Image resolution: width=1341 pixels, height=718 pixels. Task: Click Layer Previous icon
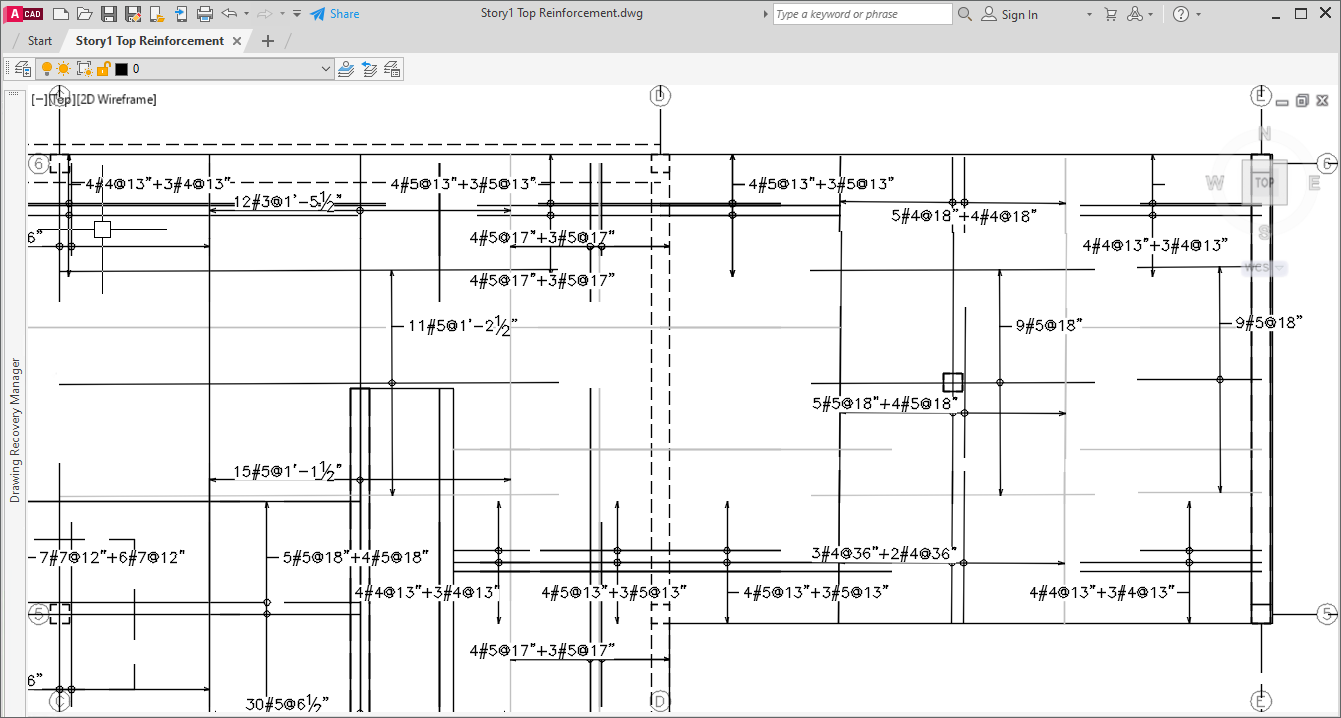click(369, 69)
